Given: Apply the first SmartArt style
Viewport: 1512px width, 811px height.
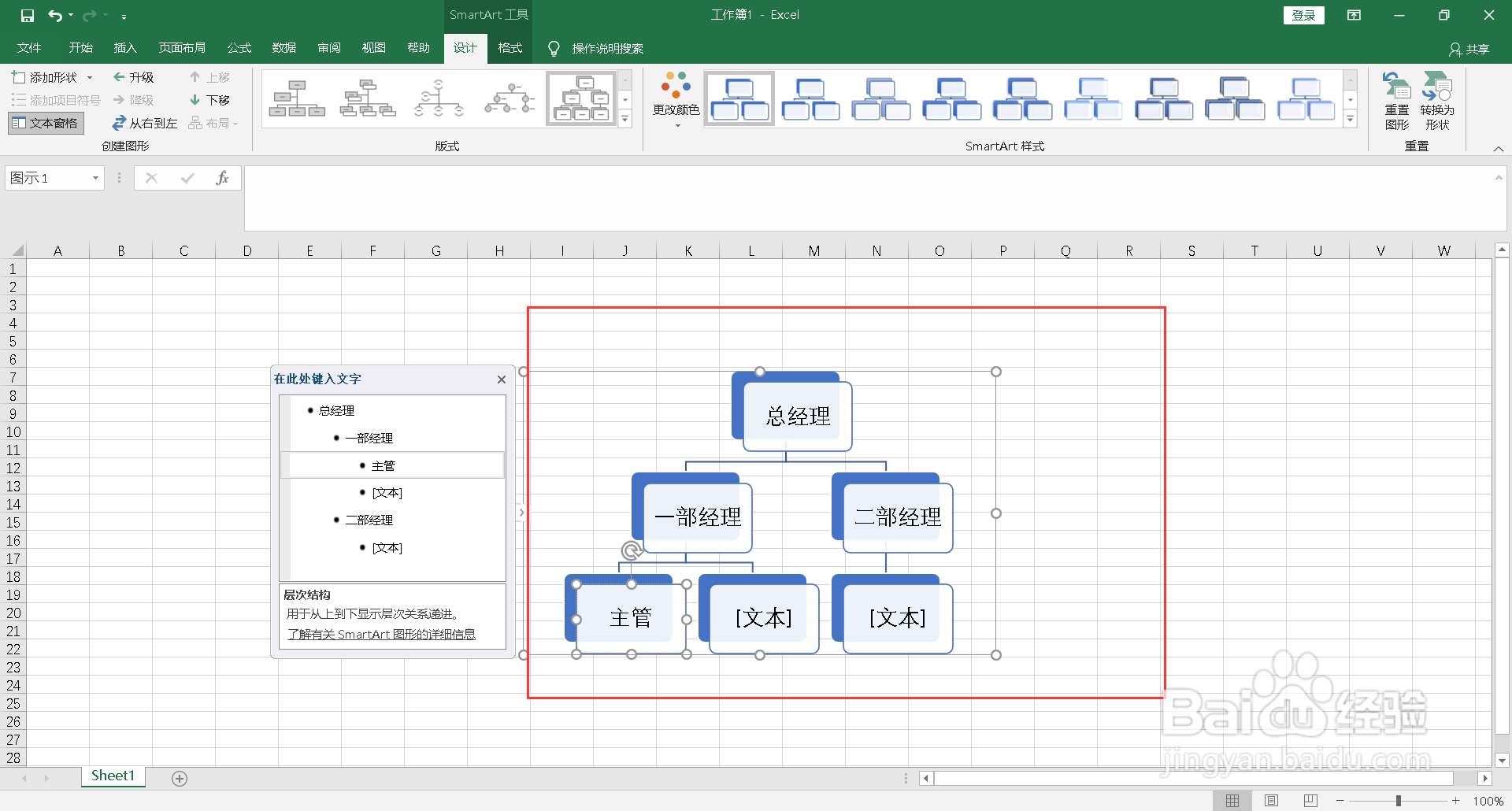Looking at the screenshot, I should coord(739,98).
